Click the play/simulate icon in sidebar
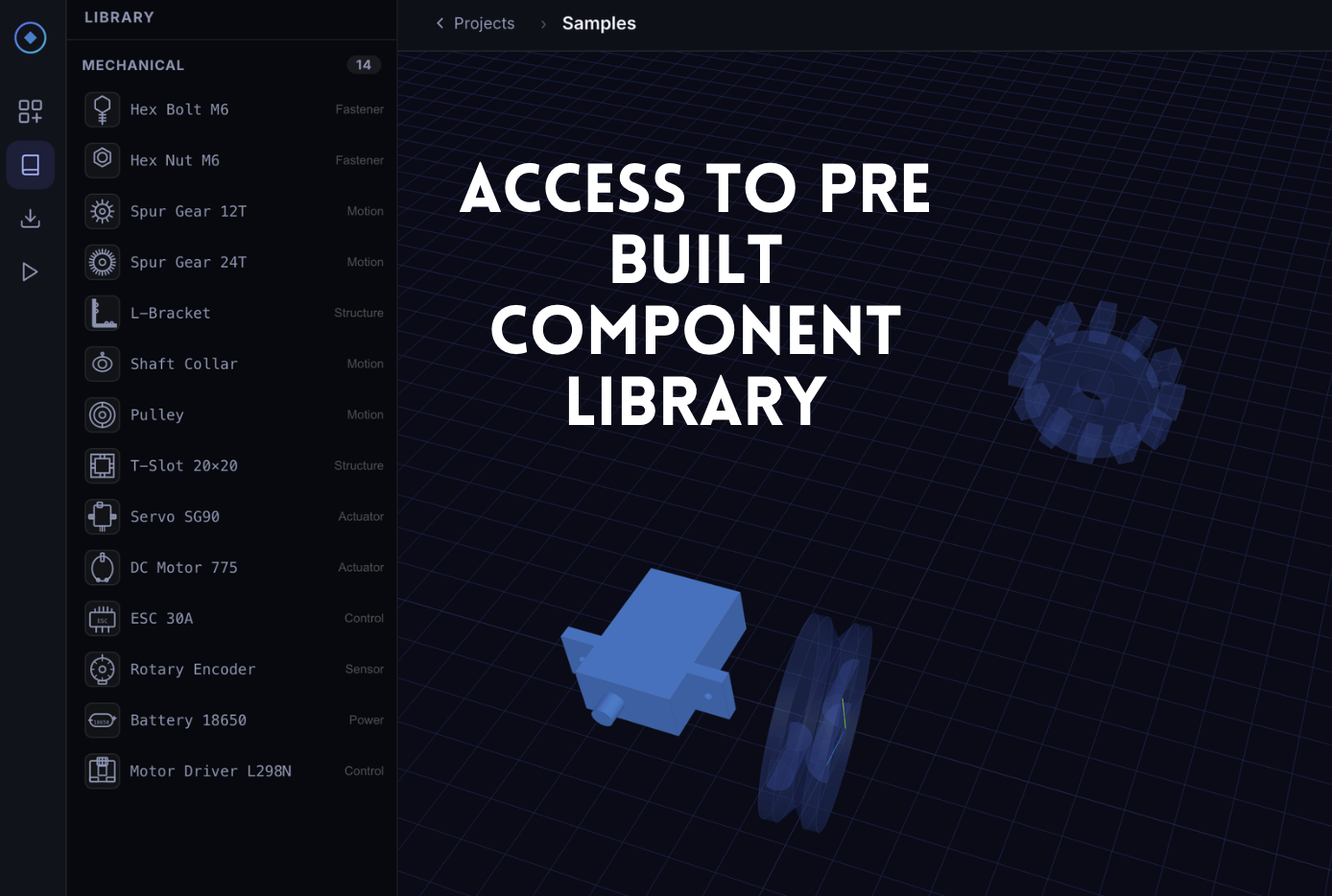Viewport: 1332px width, 896px height. 31,272
